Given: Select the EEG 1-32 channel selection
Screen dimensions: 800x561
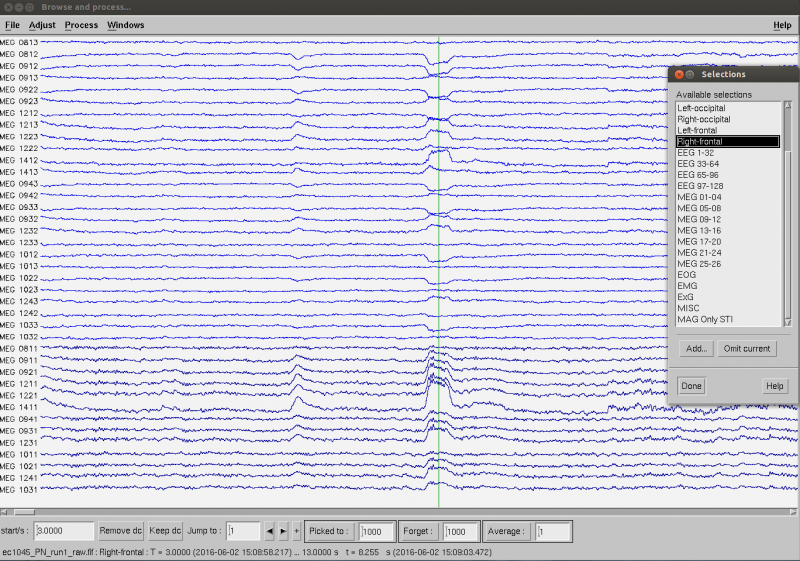Looking at the screenshot, I should pos(695,153).
